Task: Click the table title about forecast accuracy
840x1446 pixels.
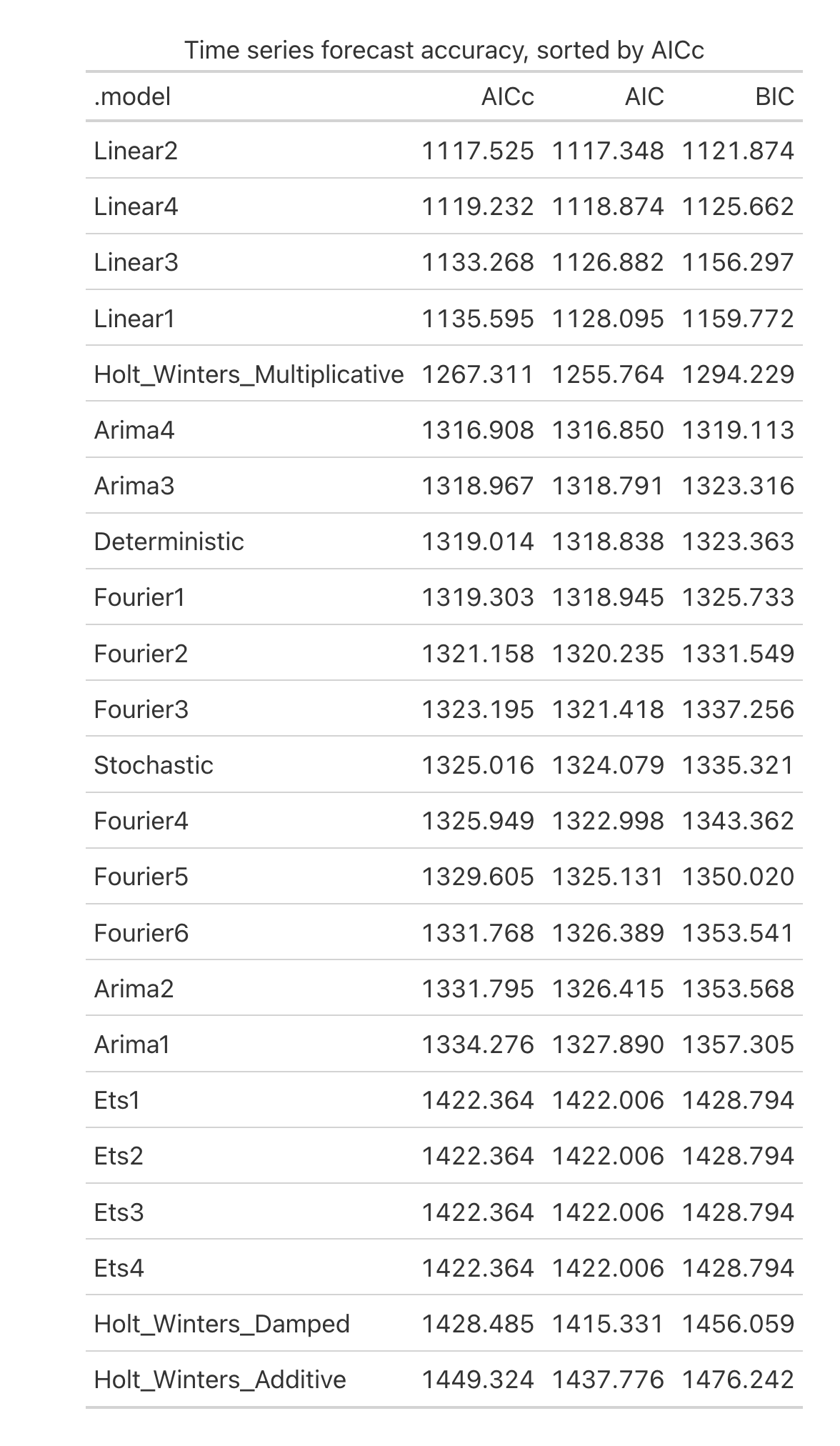Action: (x=444, y=50)
